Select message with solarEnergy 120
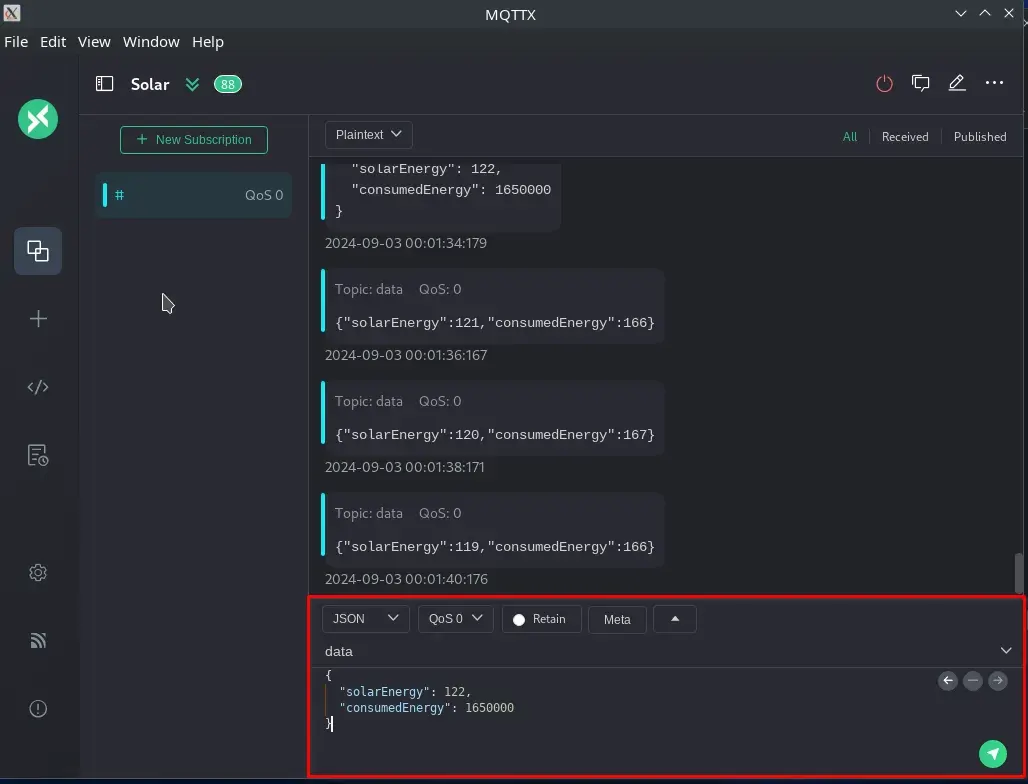Image resolution: width=1028 pixels, height=784 pixels. pos(493,418)
